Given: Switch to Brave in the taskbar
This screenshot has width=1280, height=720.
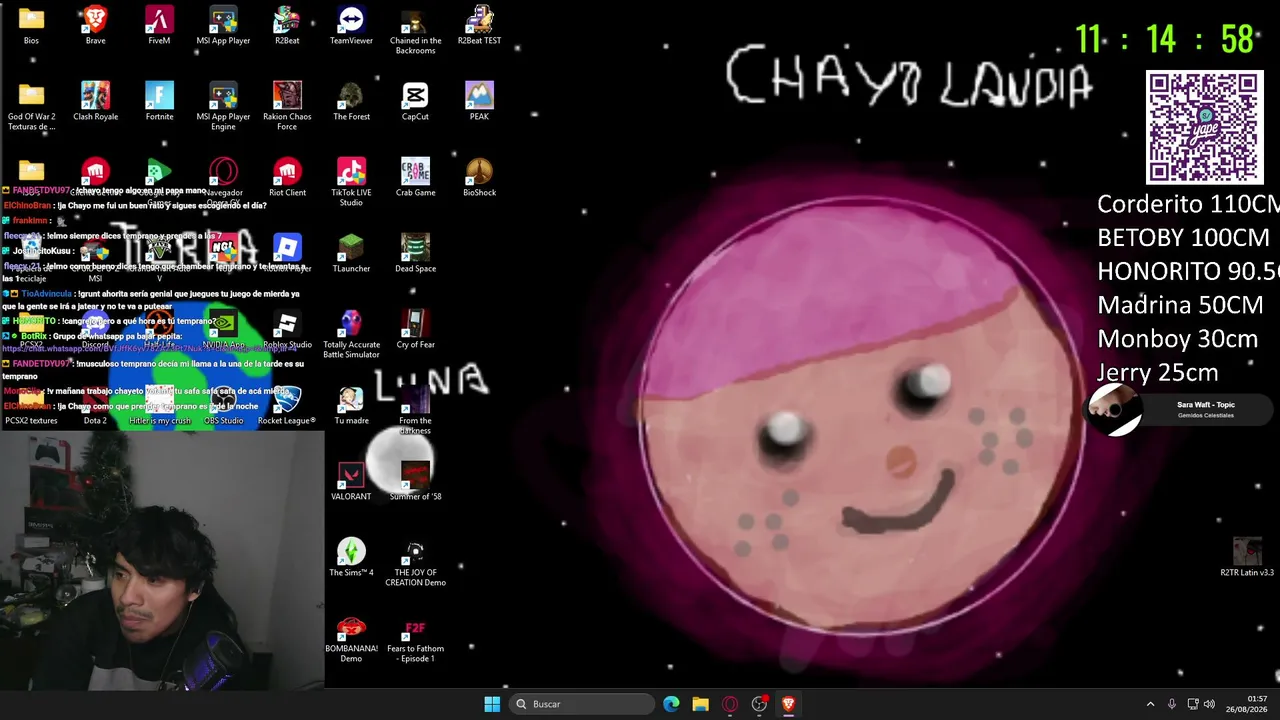Looking at the screenshot, I should tap(788, 704).
